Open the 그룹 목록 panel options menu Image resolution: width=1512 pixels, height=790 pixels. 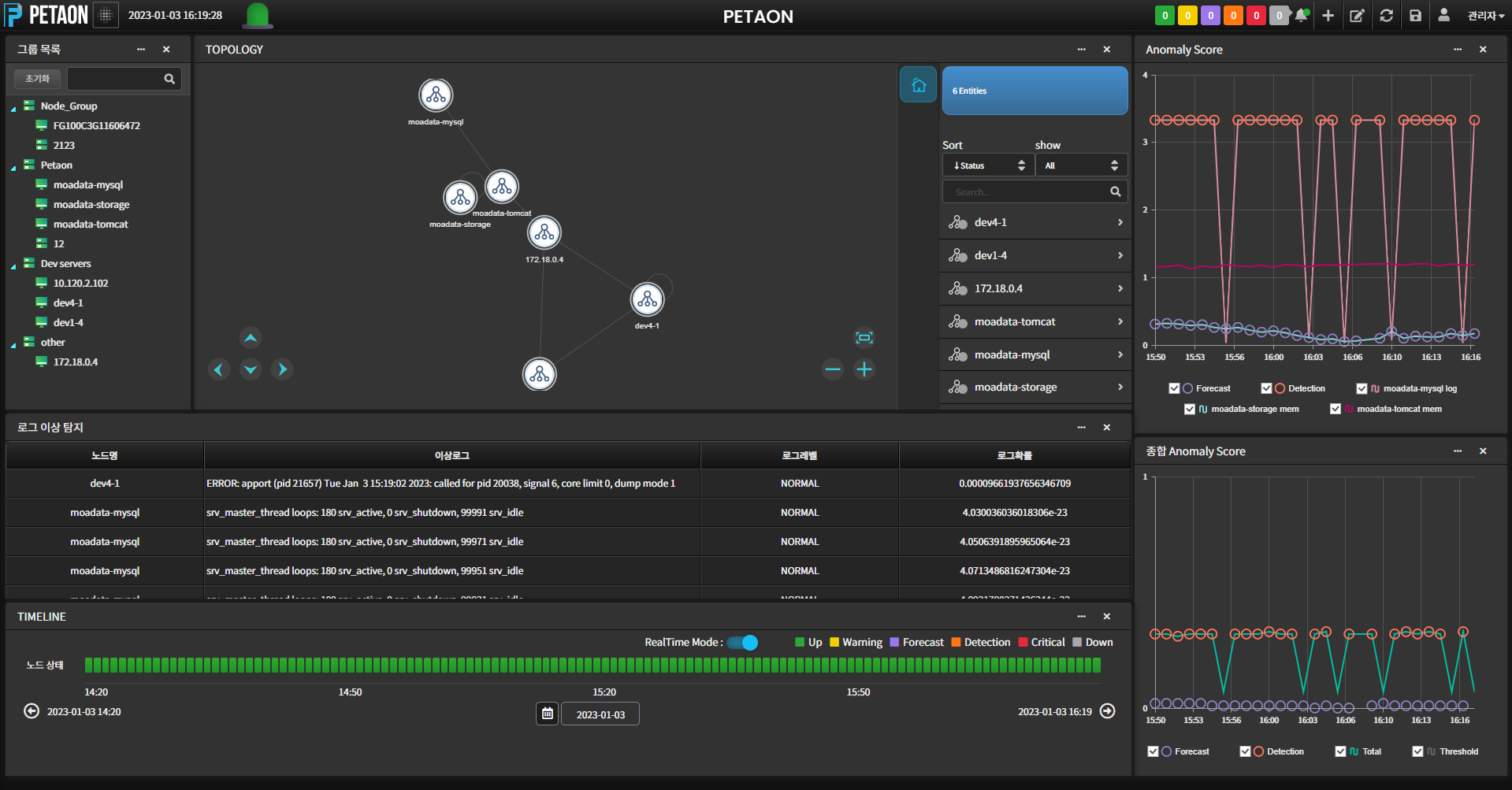click(141, 49)
